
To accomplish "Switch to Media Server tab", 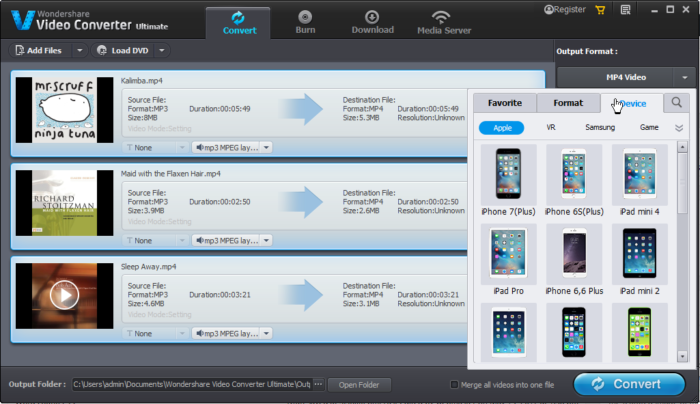I will pyautogui.click(x=444, y=22).
